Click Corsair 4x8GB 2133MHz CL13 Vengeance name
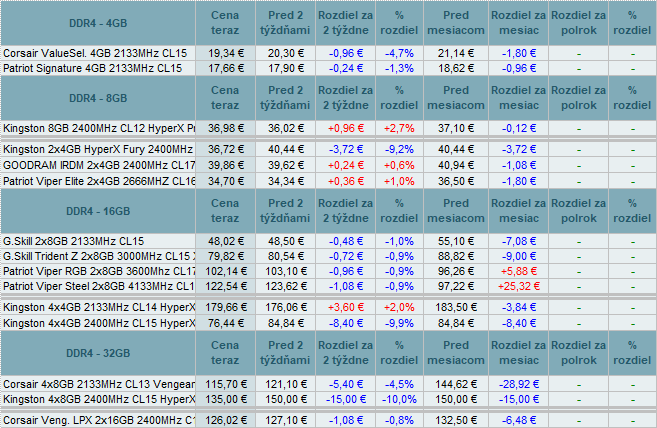 (99, 384)
